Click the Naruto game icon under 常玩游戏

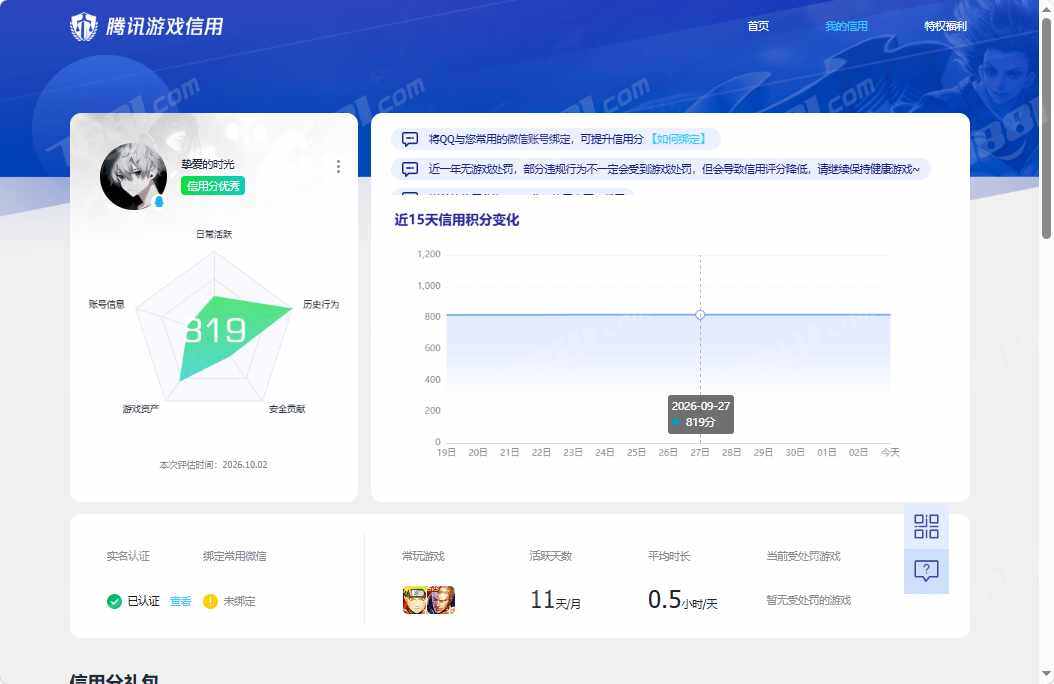(415, 600)
